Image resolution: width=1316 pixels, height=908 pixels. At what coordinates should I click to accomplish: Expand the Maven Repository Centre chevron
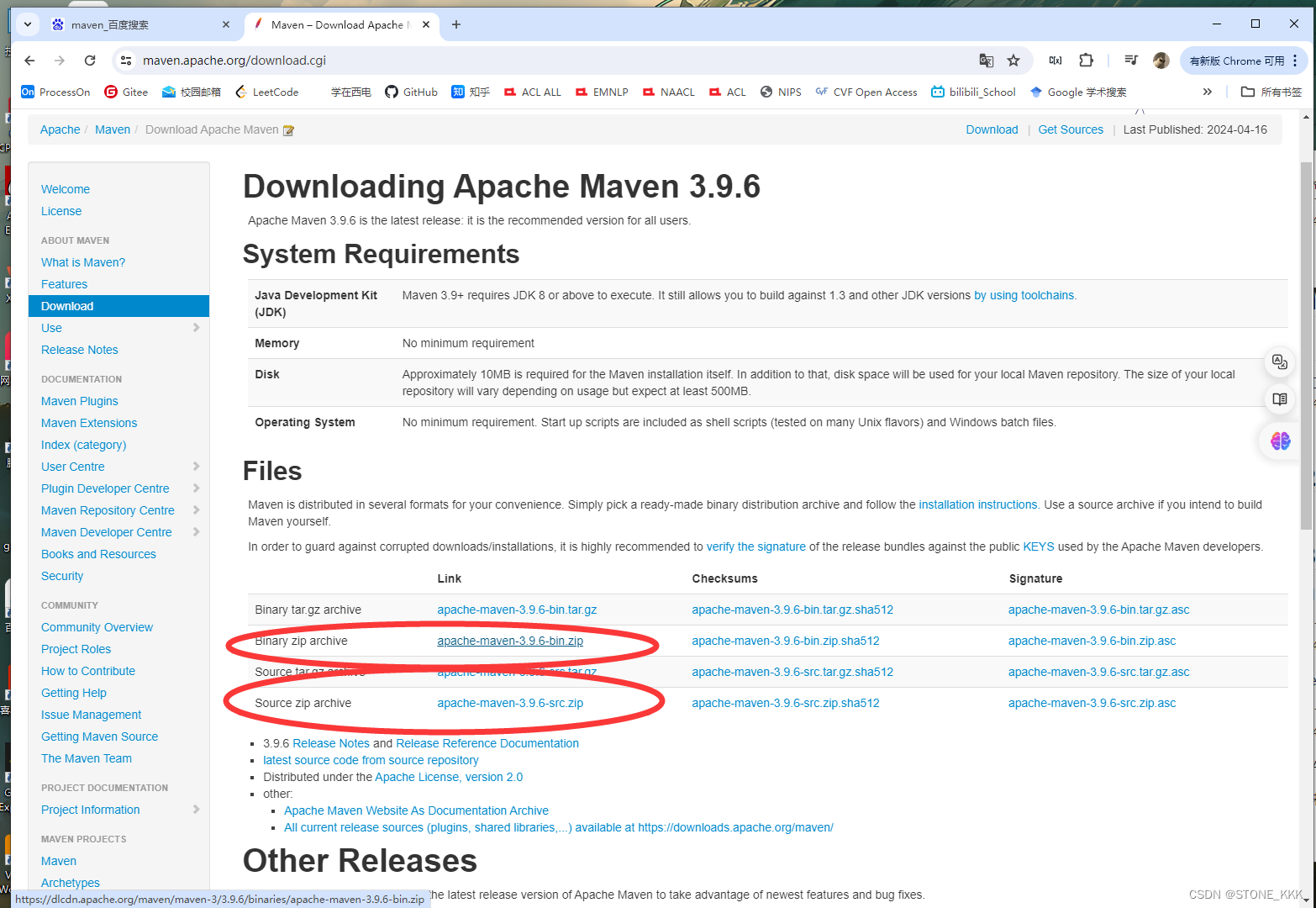click(x=196, y=509)
